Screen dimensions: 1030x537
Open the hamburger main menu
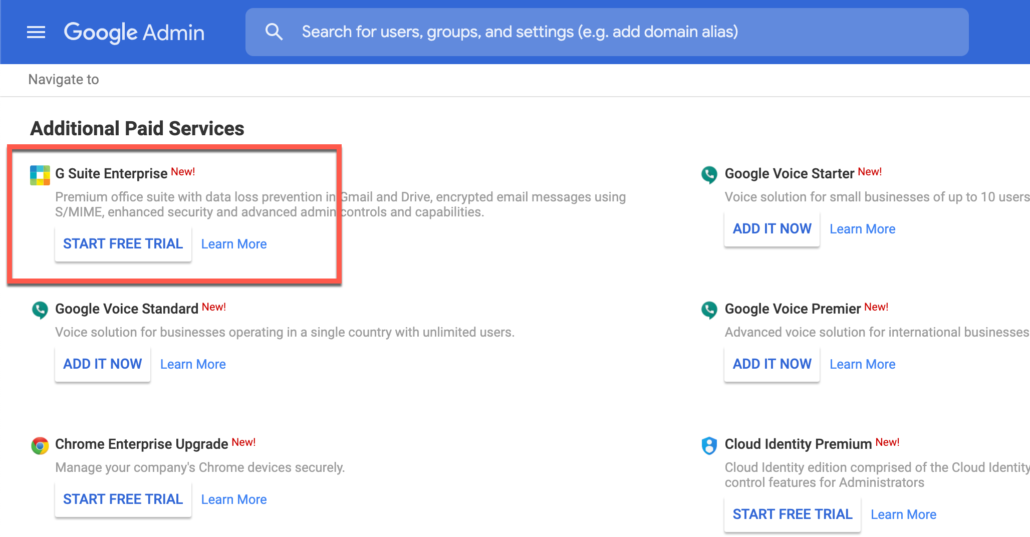(36, 32)
